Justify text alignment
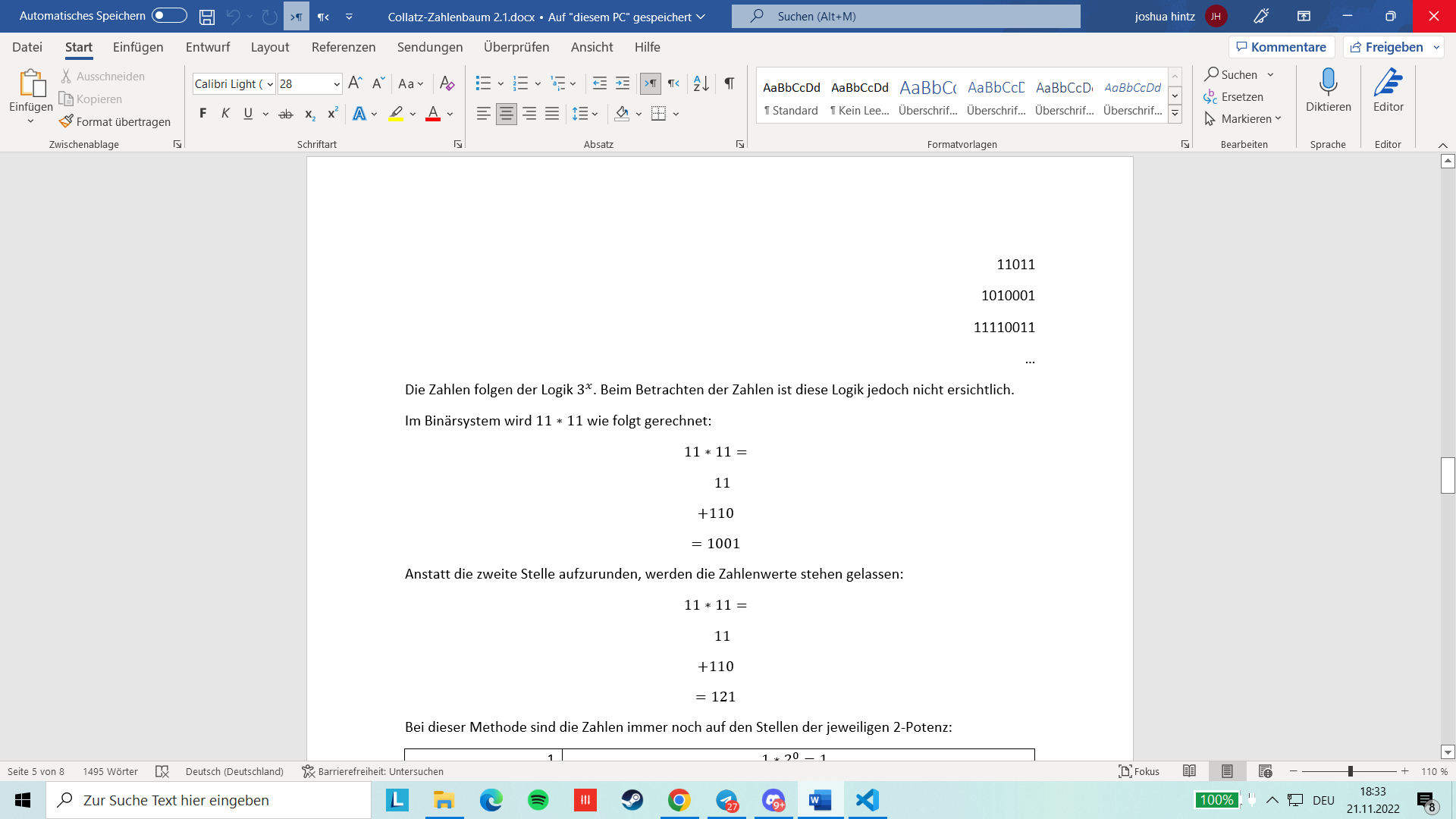Viewport: 1456px width, 819px height. pos(552,114)
